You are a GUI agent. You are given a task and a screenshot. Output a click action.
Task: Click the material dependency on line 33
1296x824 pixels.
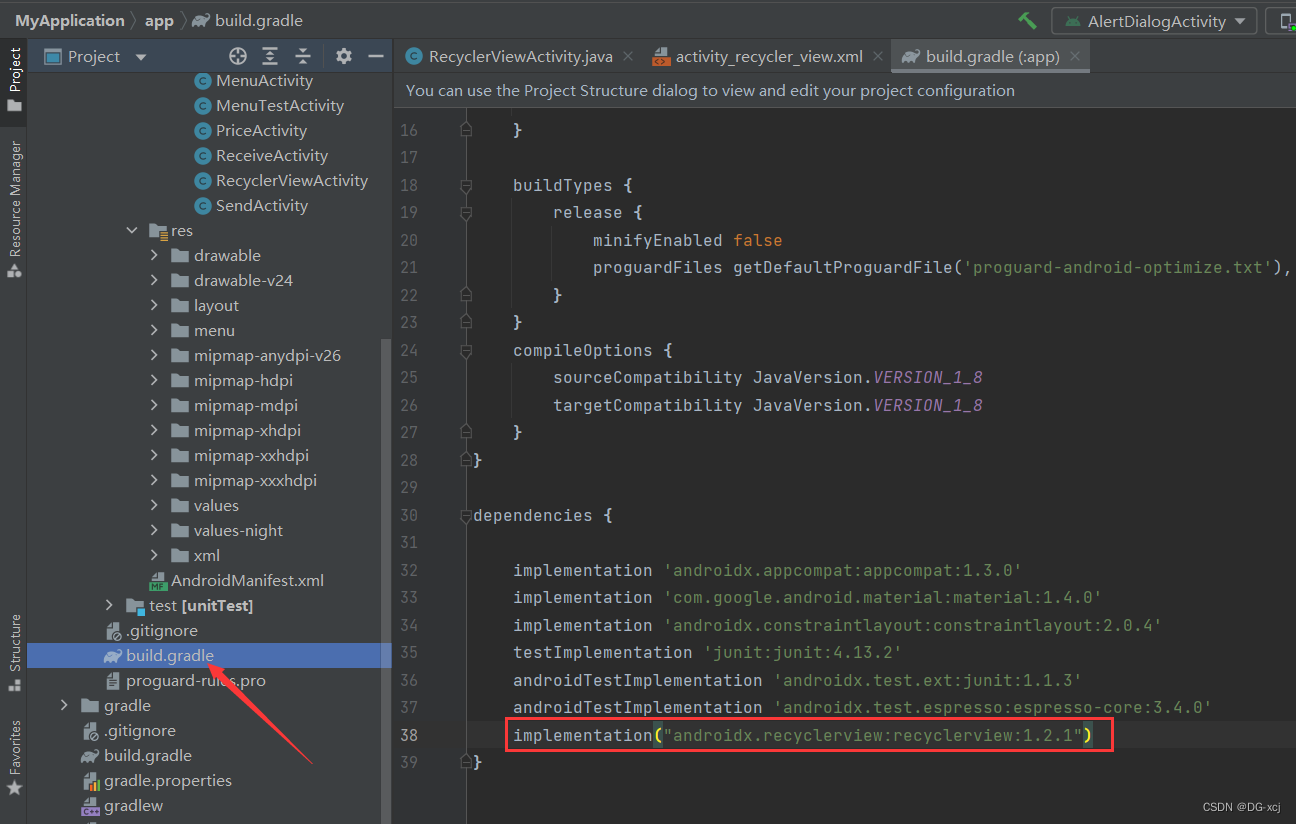coord(807,597)
